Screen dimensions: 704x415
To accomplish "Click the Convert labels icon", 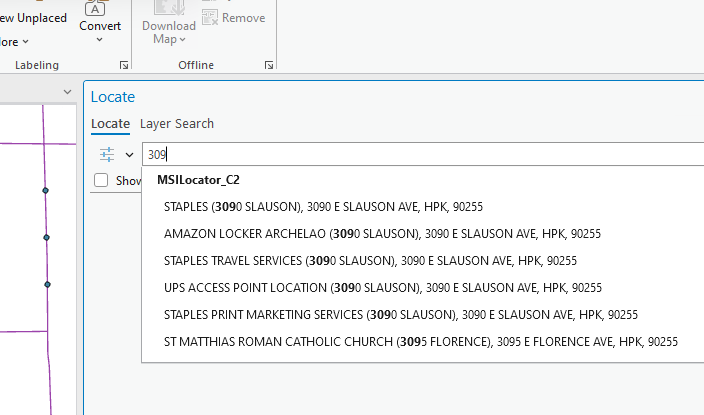I will click(x=95, y=8).
